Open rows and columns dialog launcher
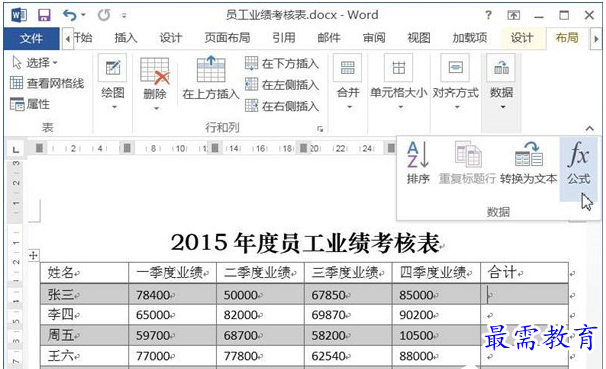Viewport: 606px width, 369px height. pyautogui.click(x=320, y=129)
